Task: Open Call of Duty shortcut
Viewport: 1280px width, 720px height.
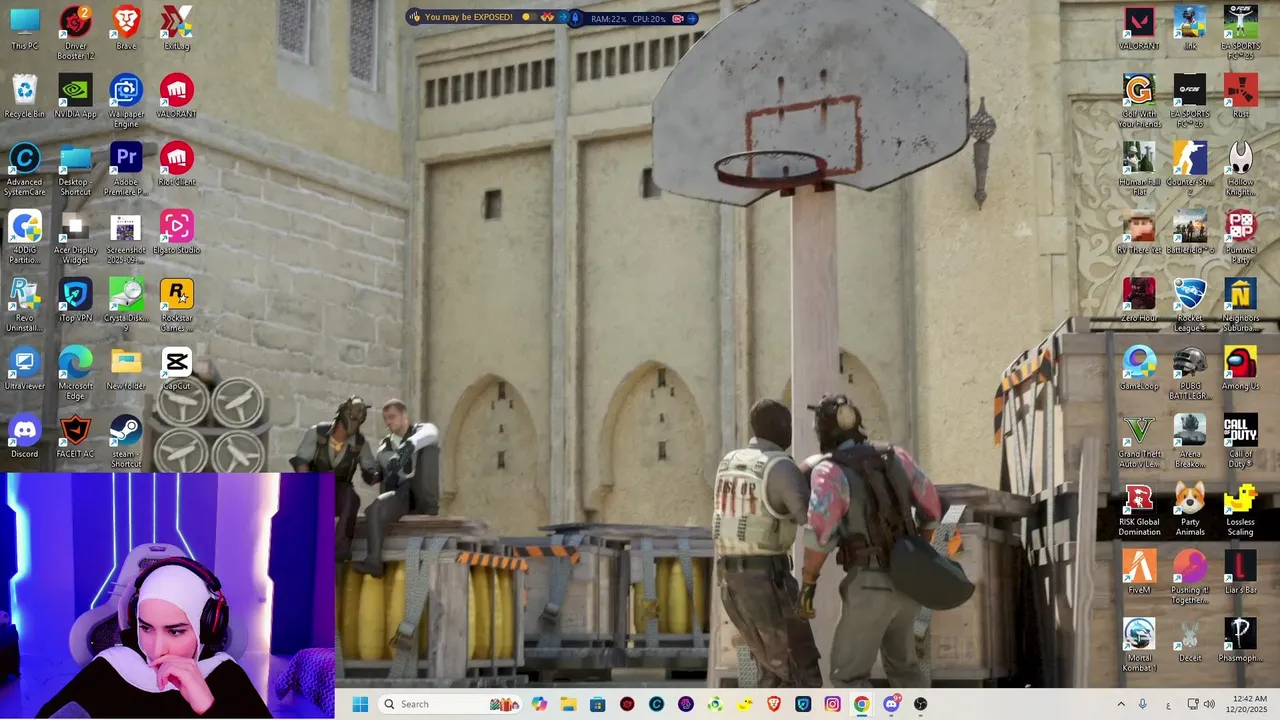Action: (x=1240, y=441)
